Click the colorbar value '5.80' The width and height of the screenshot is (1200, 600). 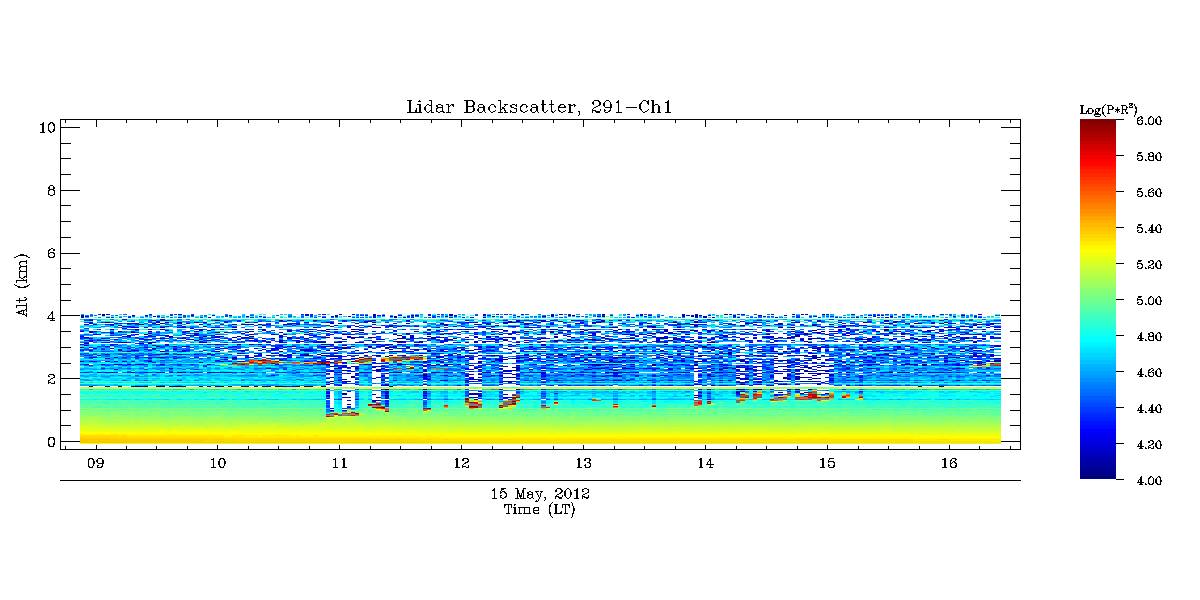(1149, 157)
